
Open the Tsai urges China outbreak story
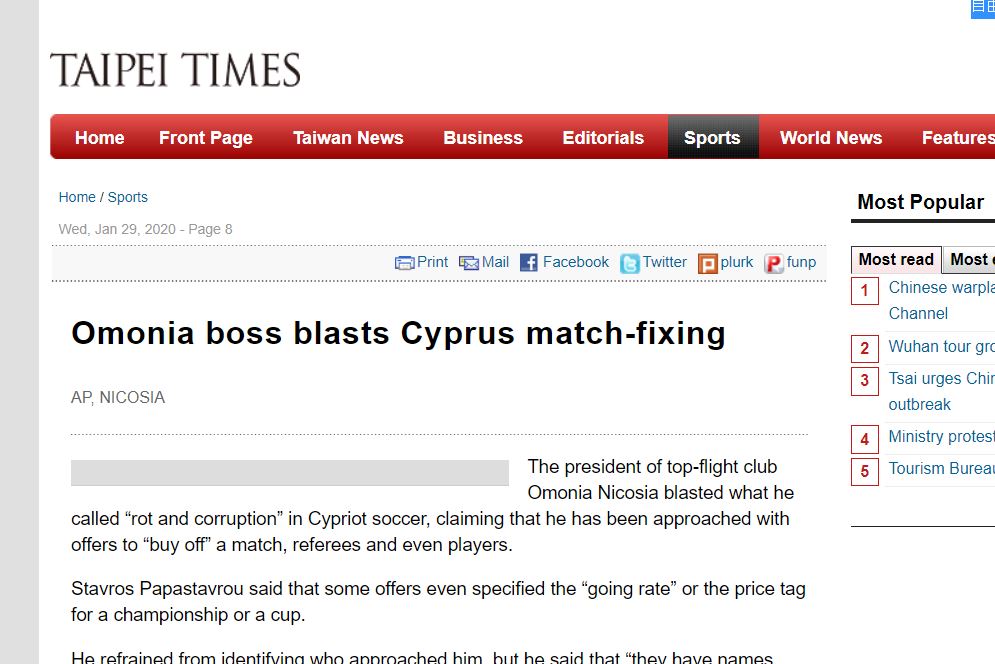942,391
